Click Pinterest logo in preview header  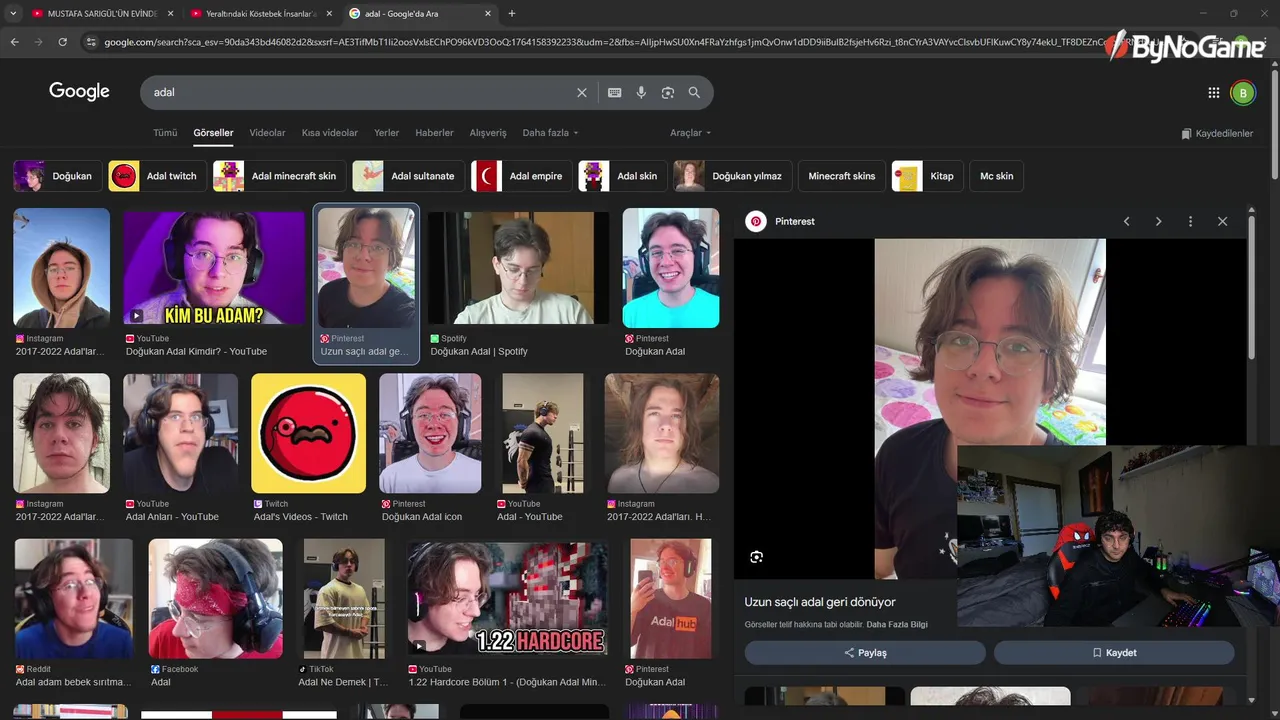coord(756,221)
